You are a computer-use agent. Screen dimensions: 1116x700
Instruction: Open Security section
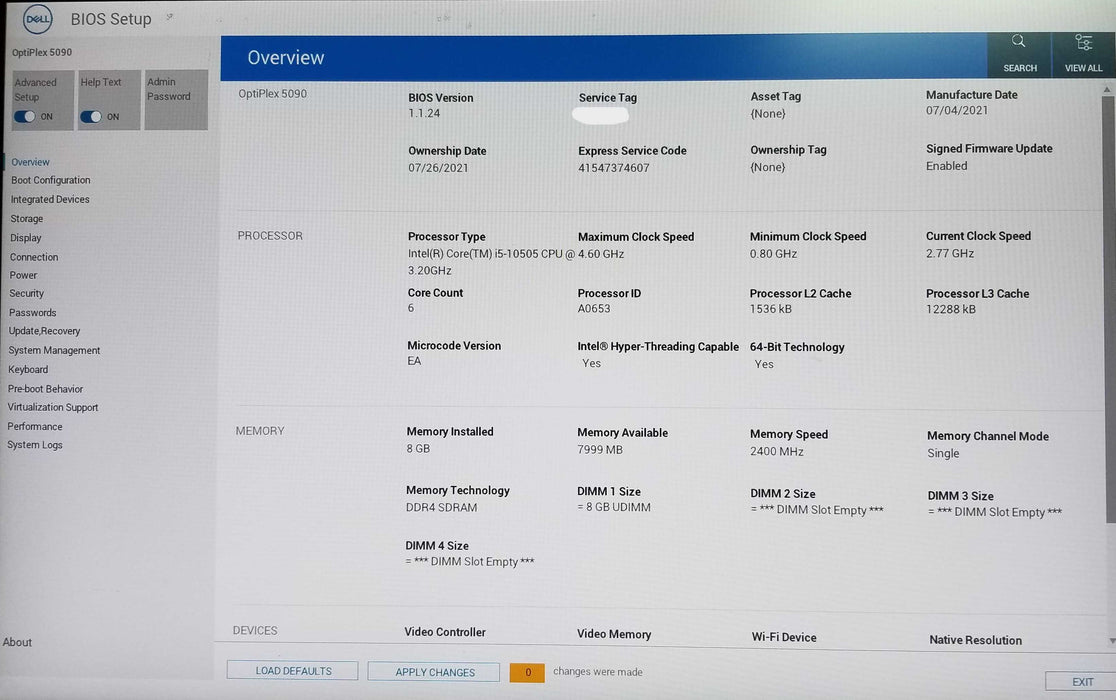(x=26, y=293)
